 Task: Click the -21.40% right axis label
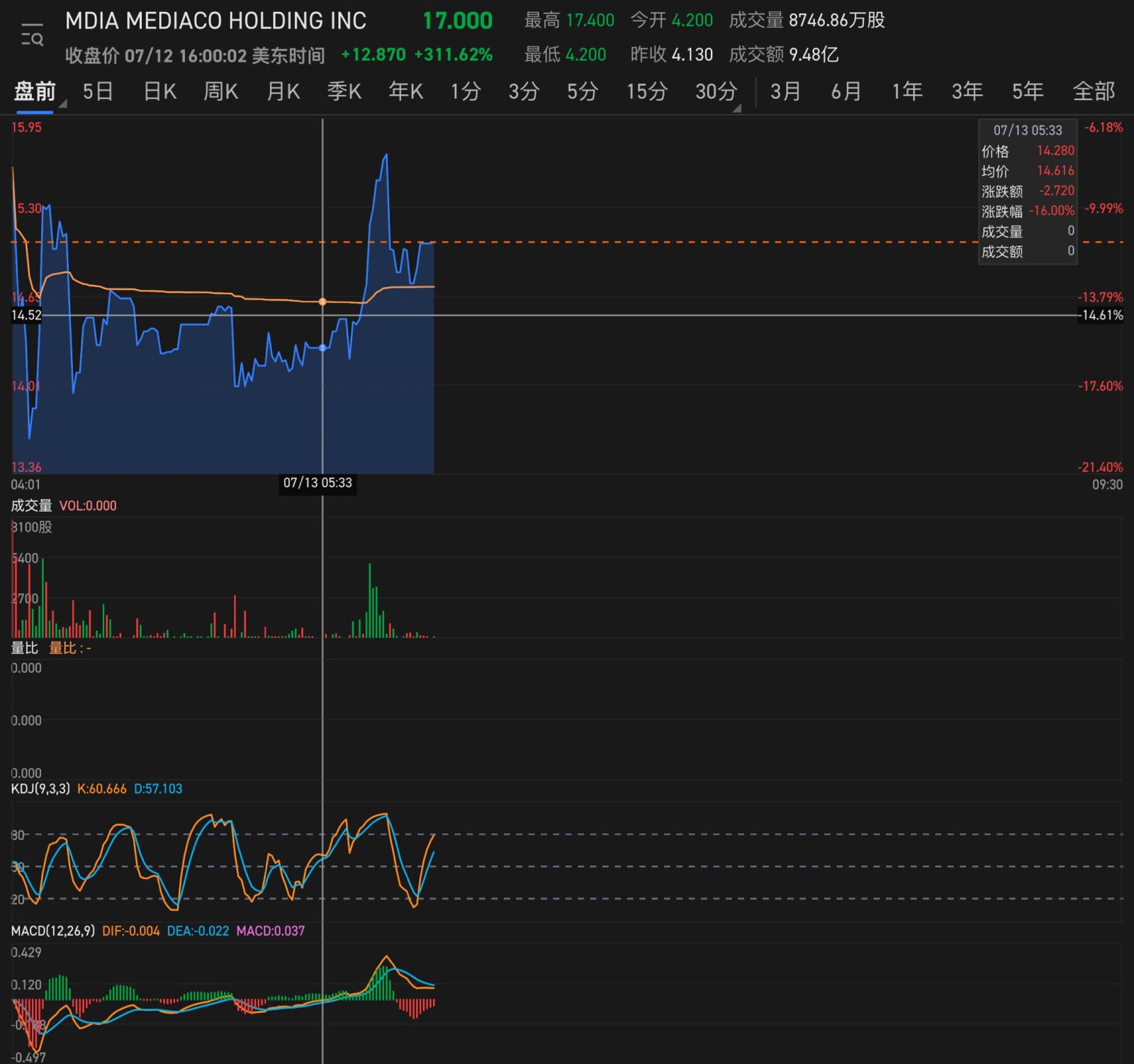[1101, 467]
